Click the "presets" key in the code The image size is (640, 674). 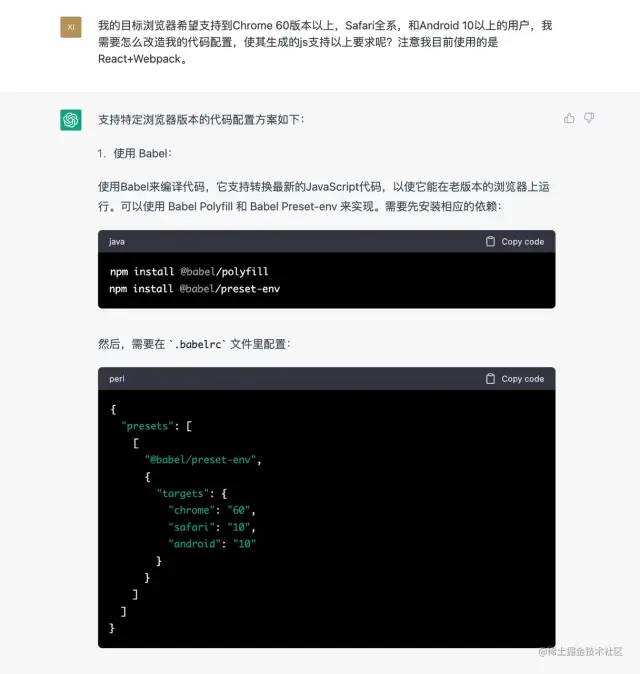pyautogui.click(x=147, y=426)
